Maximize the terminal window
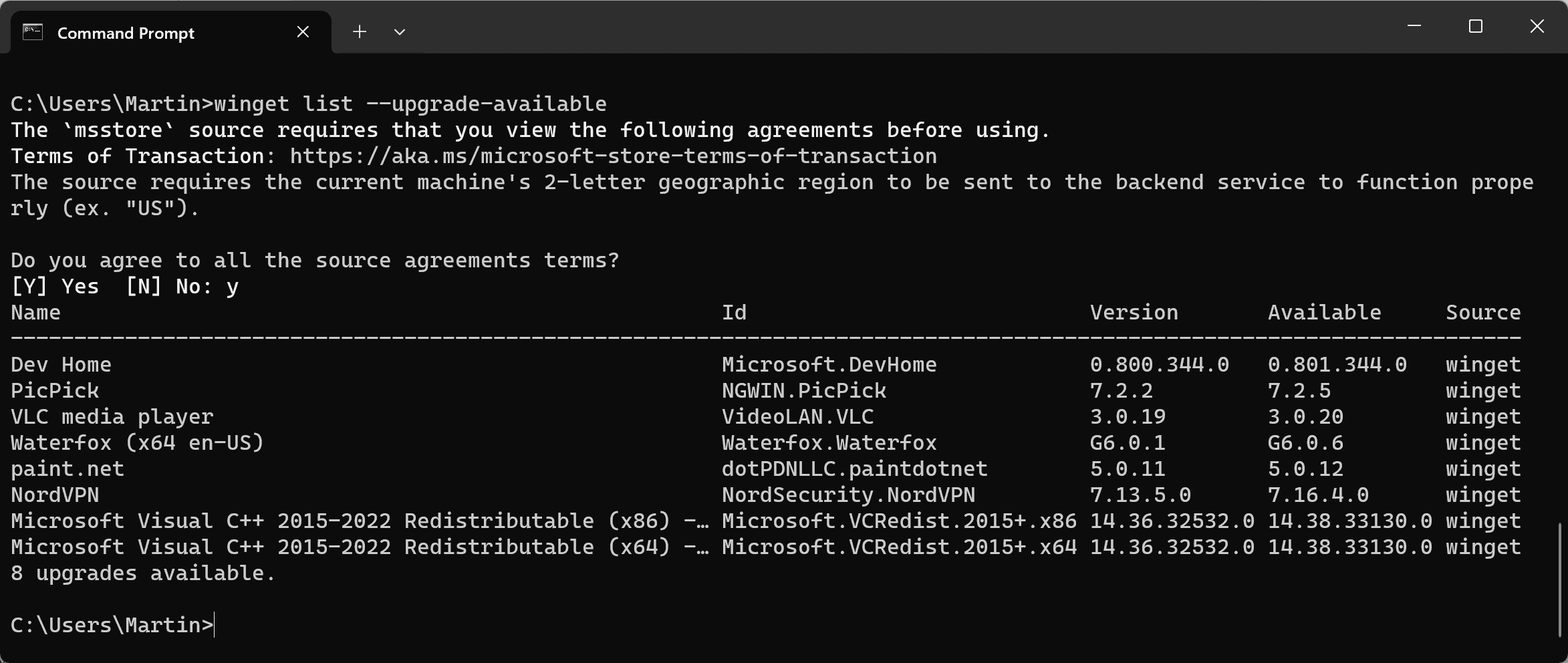This screenshot has width=1568, height=663. click(x=1476, y=27)
